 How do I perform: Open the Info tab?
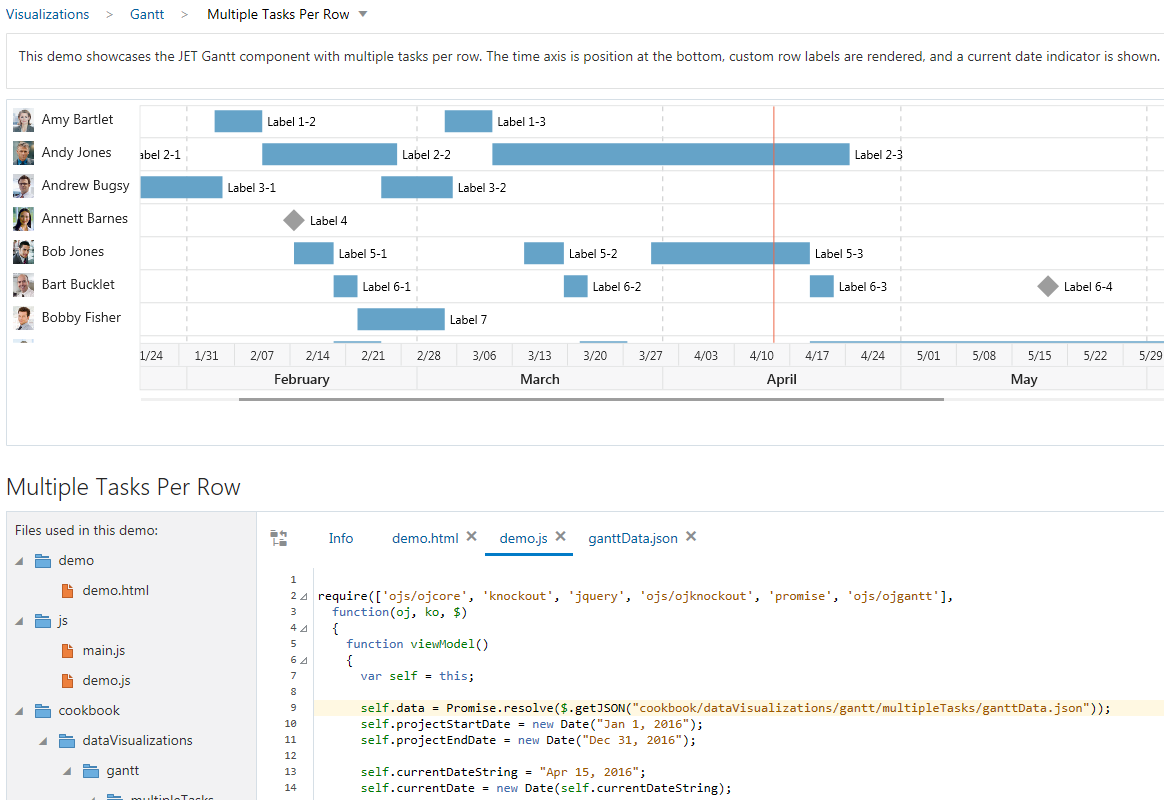340,537
